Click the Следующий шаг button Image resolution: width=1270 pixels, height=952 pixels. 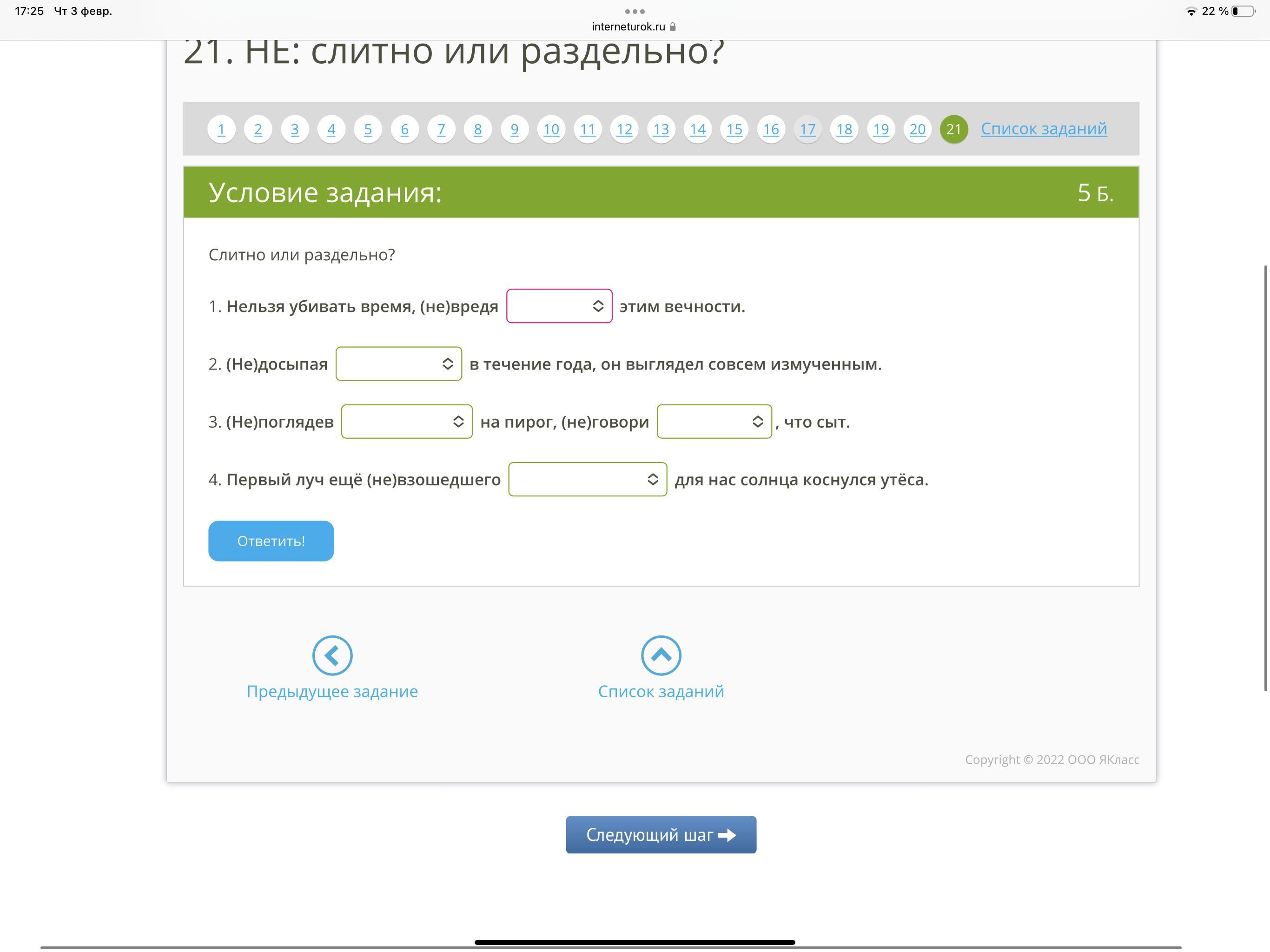click(x=661, y=835)
